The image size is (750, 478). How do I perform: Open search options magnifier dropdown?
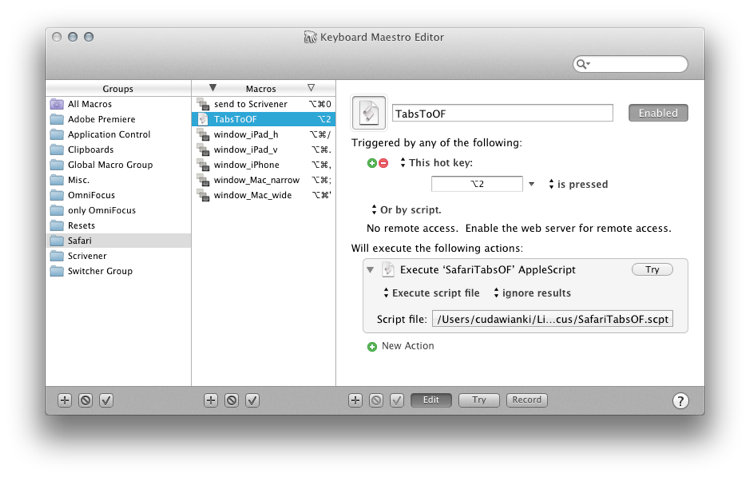tap(583, 64)
